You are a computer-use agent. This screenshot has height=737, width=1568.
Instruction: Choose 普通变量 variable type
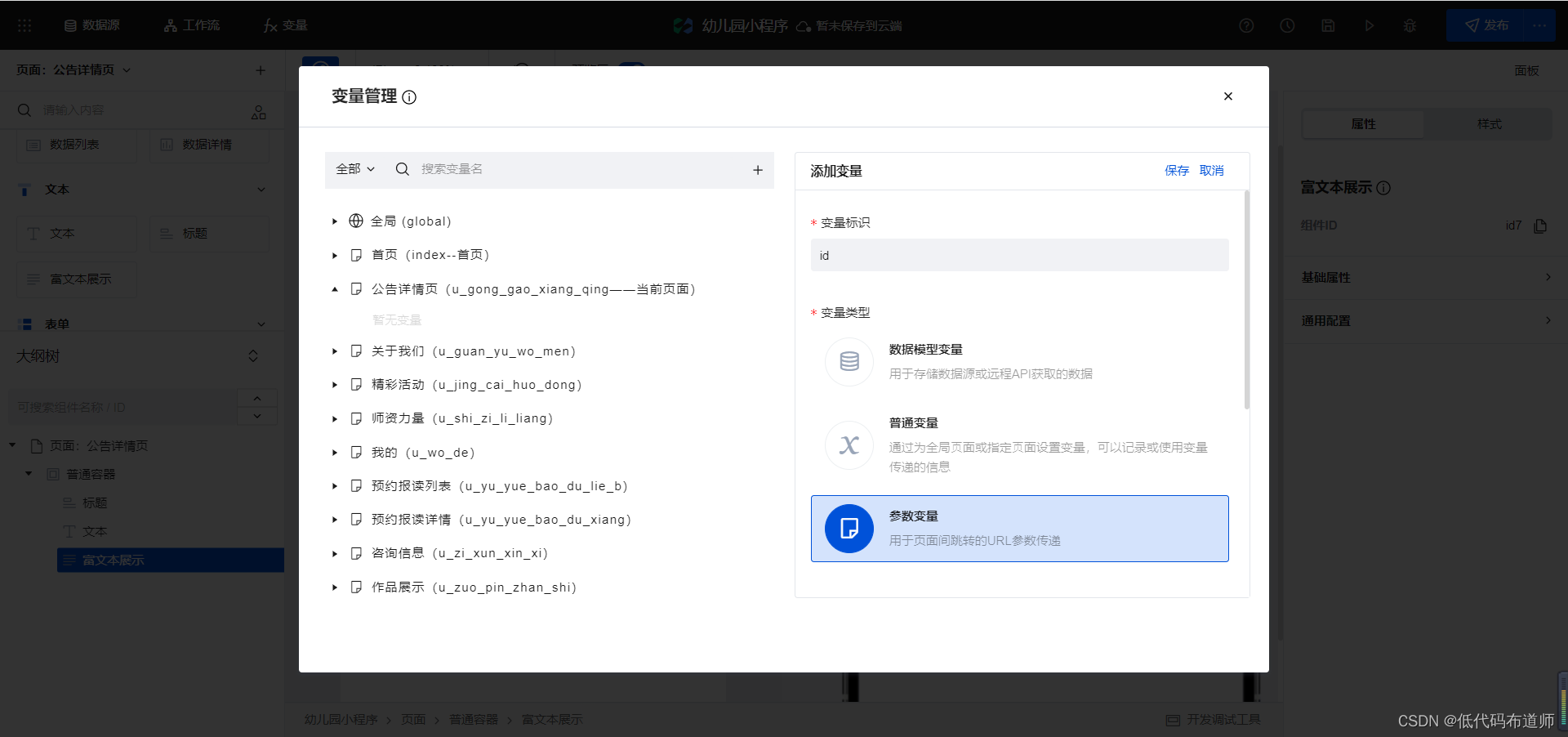(1019, 444)
